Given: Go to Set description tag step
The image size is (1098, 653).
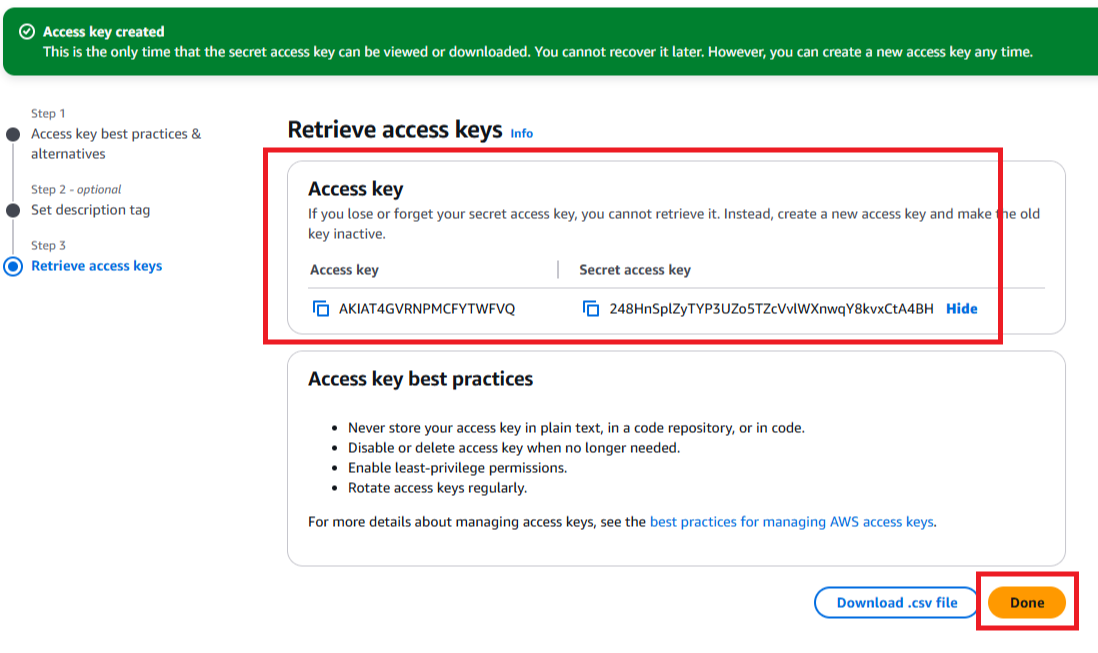Looking at the screenshot, I should click(90, 210).
